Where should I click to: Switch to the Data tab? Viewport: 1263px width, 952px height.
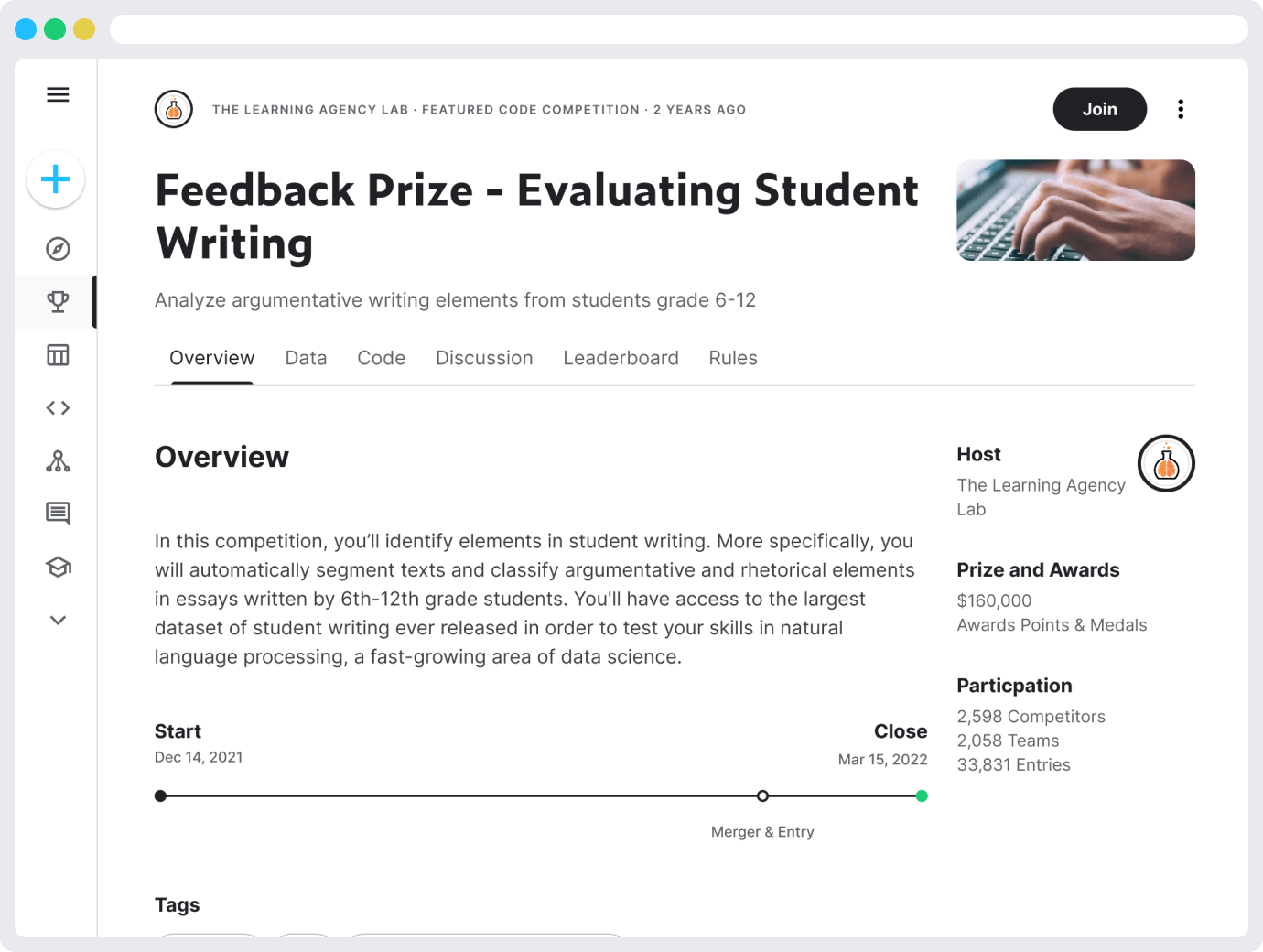pos(306,358)
